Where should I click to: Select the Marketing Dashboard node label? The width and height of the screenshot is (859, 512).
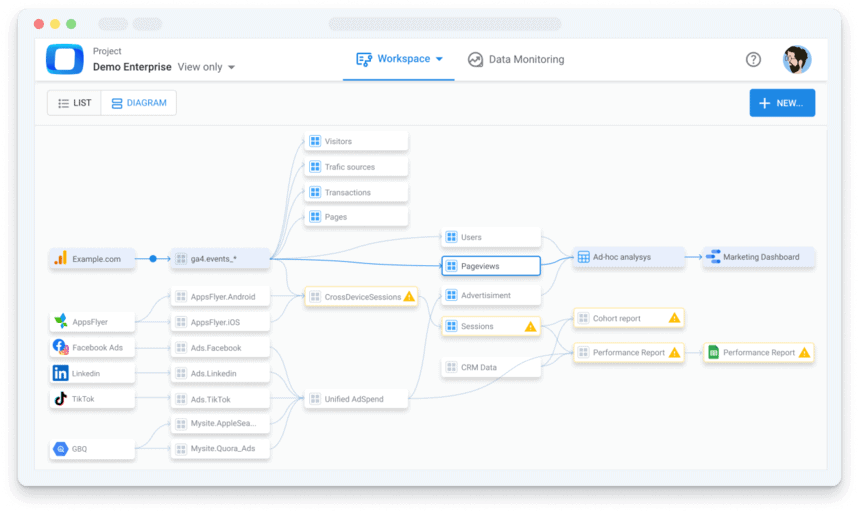tap(761, 257)
